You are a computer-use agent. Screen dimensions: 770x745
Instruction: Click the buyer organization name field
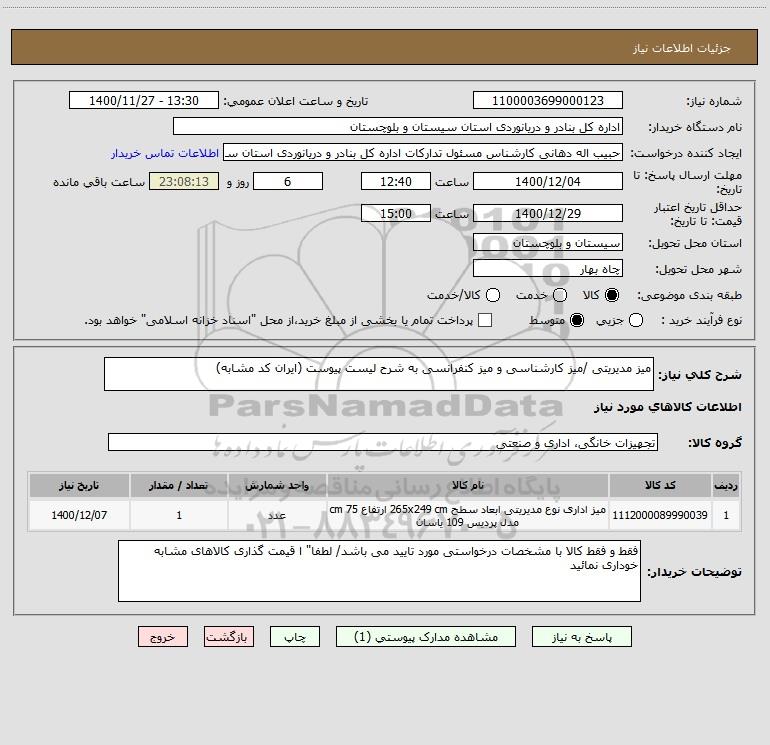pos(398,127)
